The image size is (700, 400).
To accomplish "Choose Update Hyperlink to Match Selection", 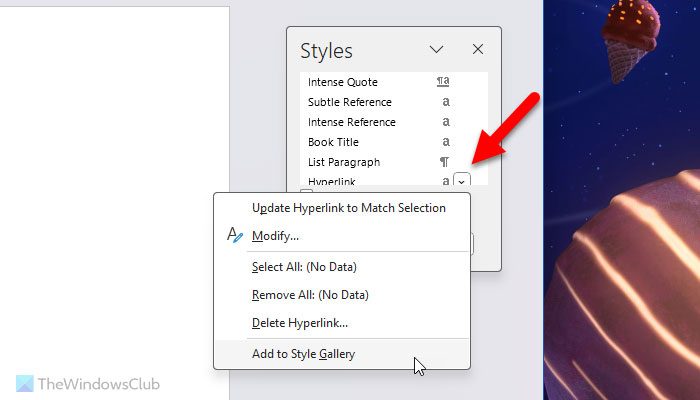I will pyautogui.click(x=348, y=208).
